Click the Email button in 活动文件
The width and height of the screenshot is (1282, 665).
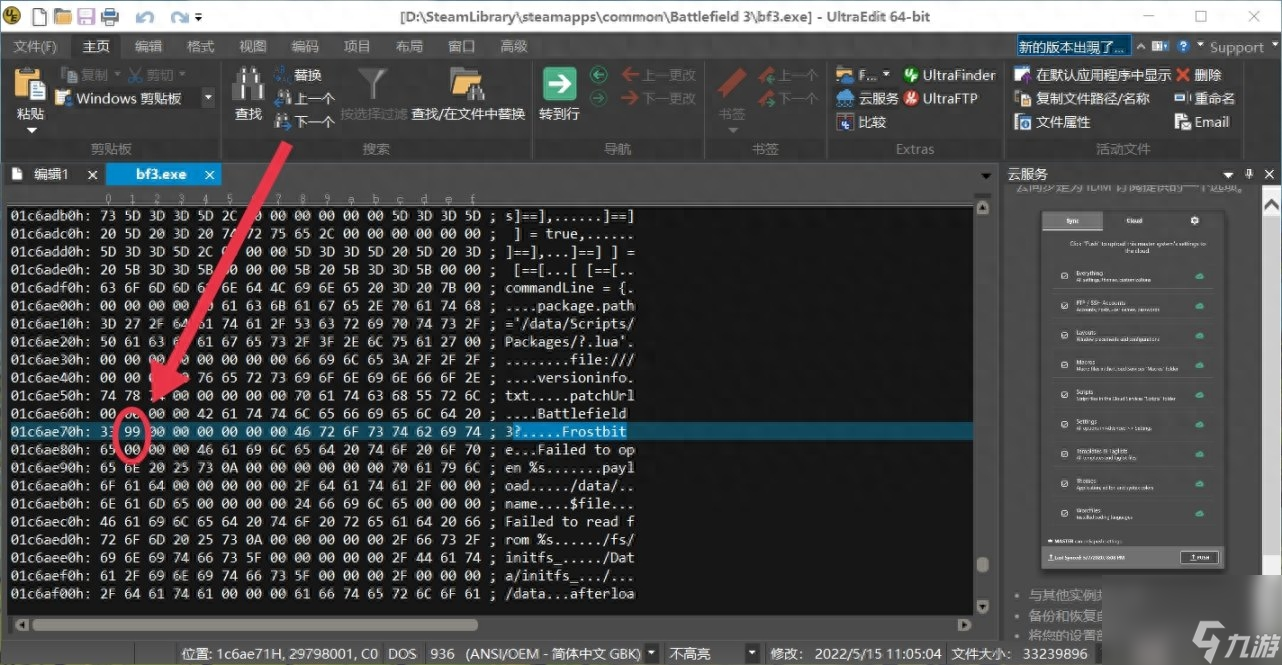point(1202,121)
